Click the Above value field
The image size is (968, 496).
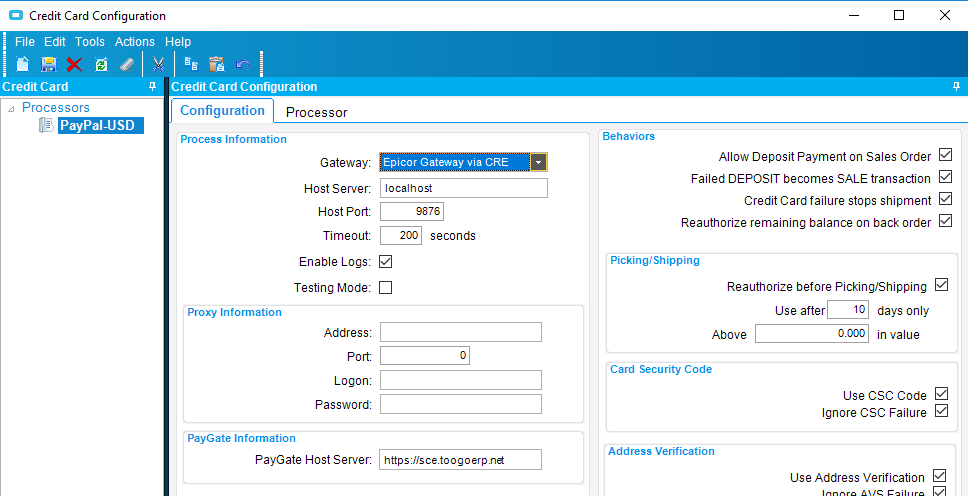coord(812,334)
